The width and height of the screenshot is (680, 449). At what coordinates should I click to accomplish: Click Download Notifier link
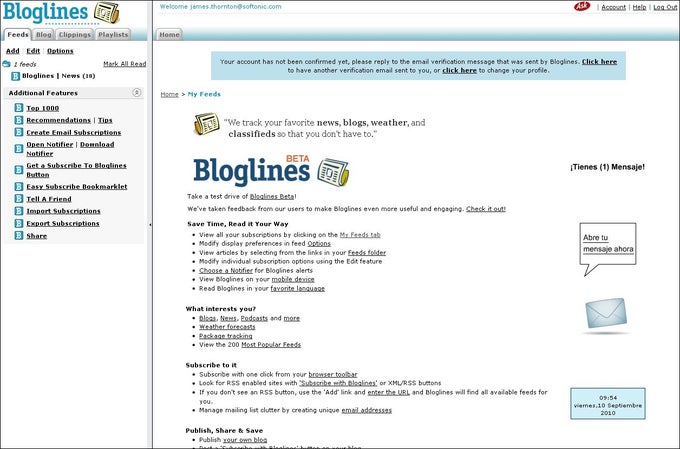[97, 144]
